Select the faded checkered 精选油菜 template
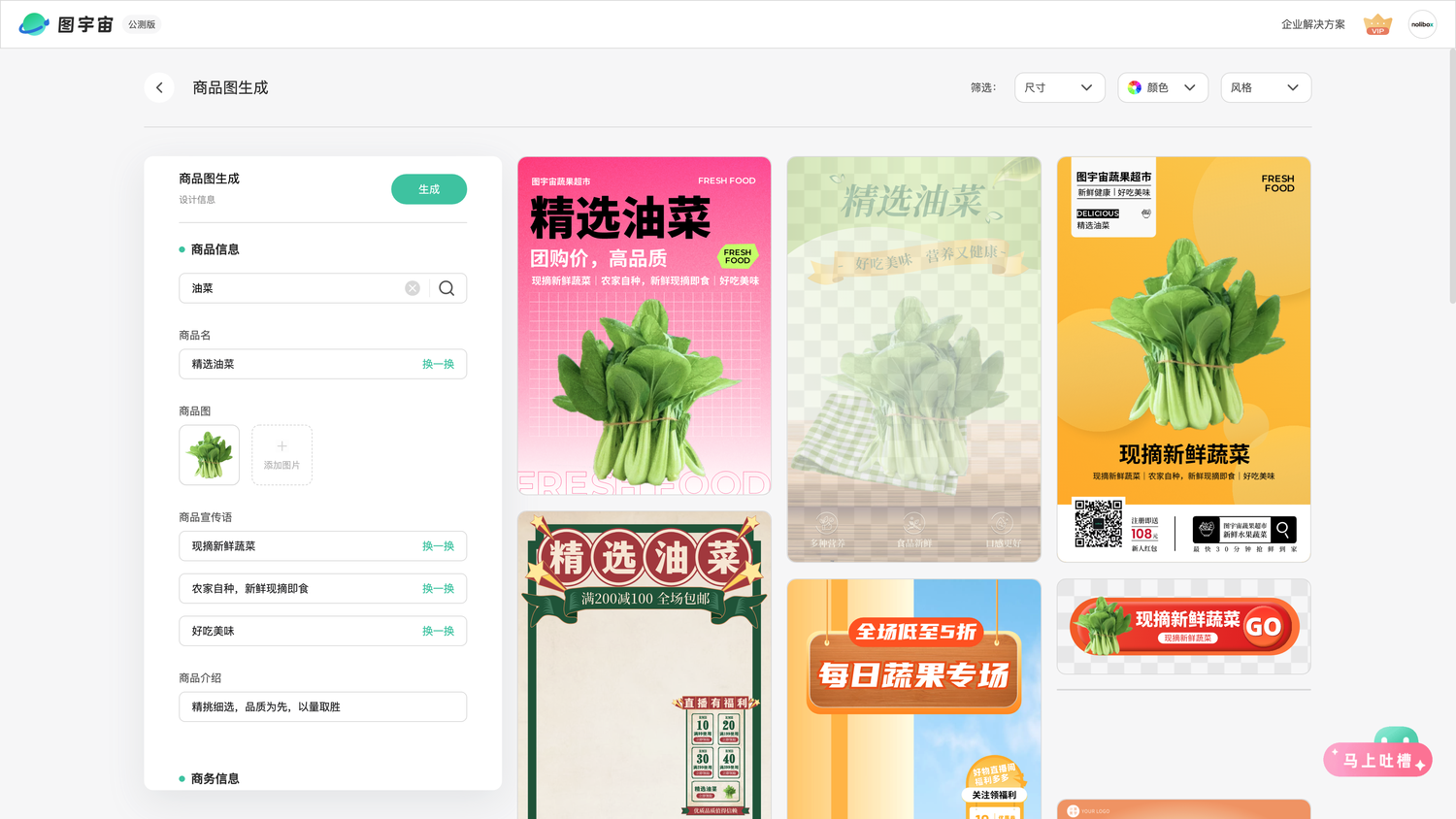1456x819 pixels. click(913, 359)
